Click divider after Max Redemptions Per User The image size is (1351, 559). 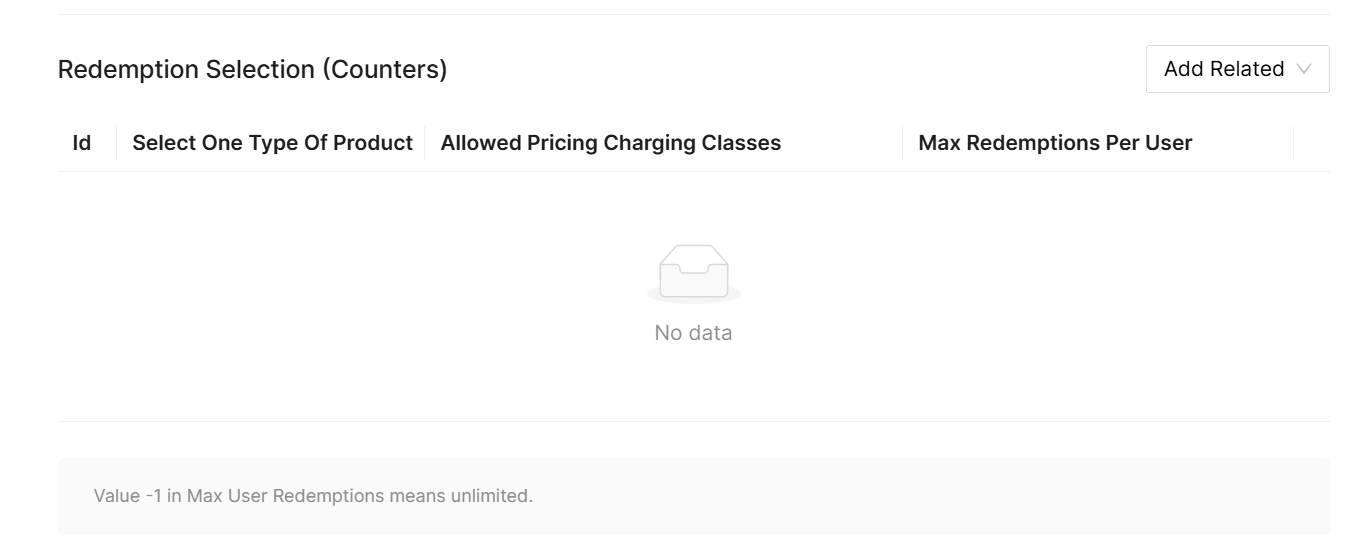(1293, 143)
